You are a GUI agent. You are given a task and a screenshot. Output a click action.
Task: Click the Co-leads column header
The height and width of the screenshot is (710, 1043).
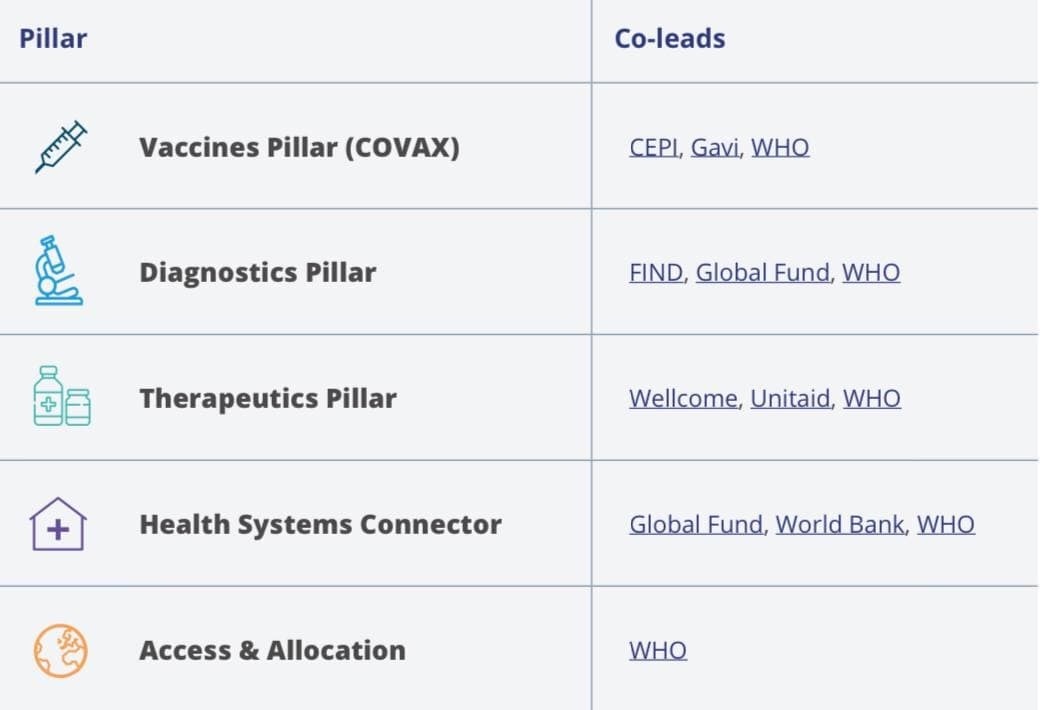670,39
